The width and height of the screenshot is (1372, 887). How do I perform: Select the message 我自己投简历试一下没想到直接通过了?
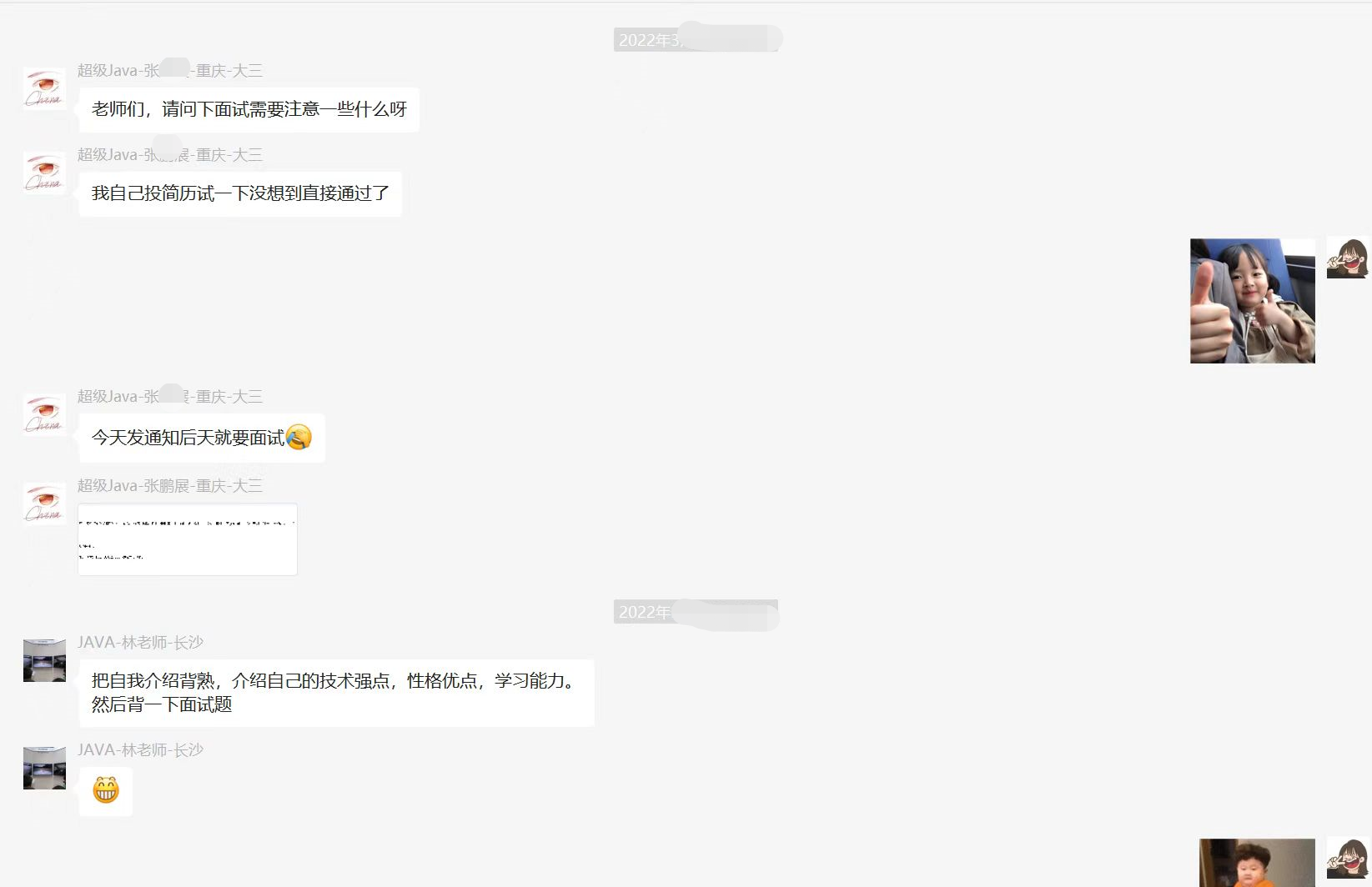(x=240, y=193)
